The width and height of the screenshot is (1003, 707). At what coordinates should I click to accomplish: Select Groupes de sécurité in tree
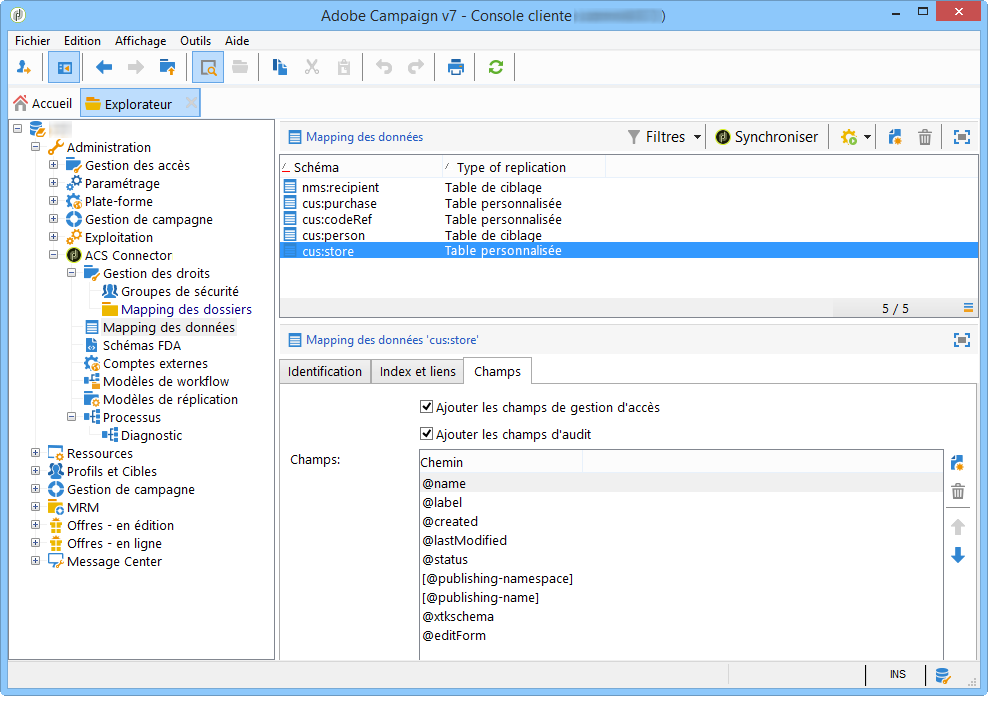(x=180, y=292)
